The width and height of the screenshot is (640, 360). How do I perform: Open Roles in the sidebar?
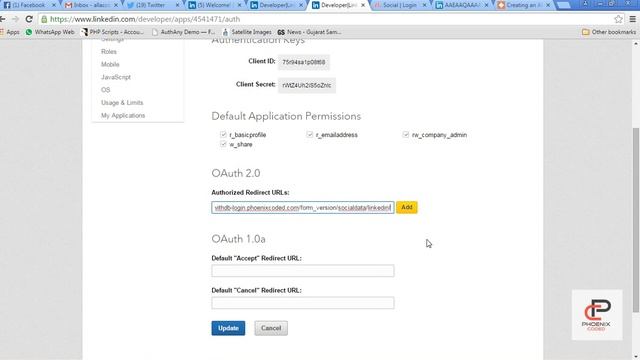coord(109,51)
